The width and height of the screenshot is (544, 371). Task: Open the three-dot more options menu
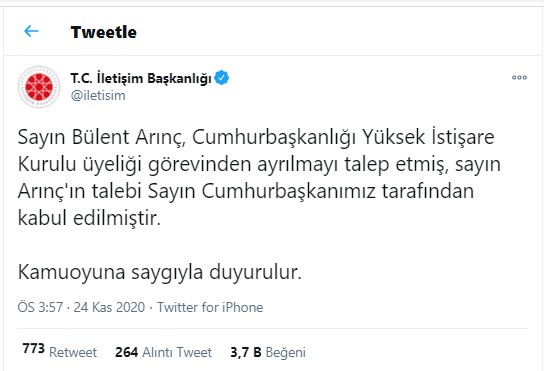pos(519,78)
